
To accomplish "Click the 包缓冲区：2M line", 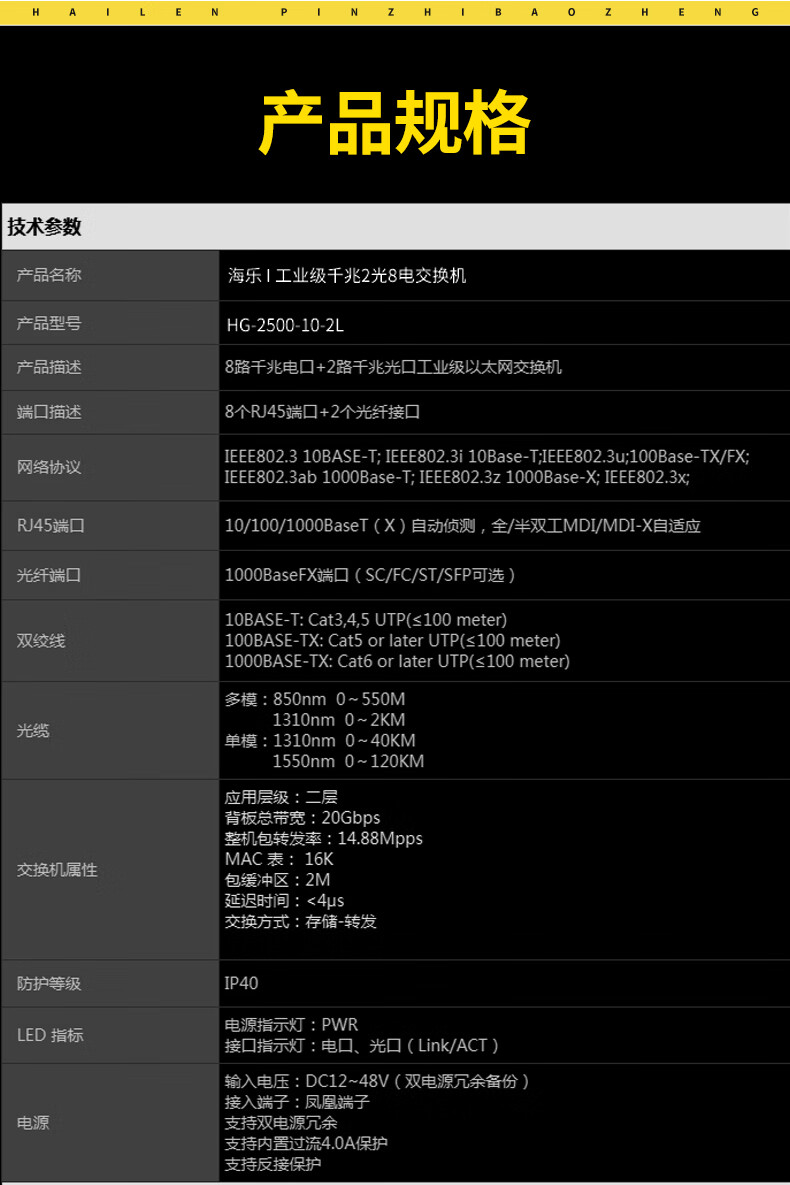I will [x=277, y=880].
